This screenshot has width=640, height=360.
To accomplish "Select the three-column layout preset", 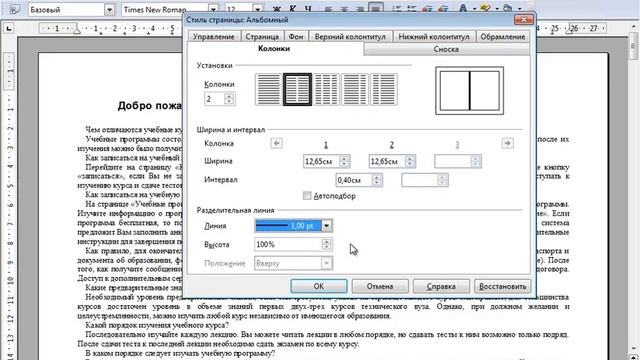I will pyautogui.click(x=326, y=89).
